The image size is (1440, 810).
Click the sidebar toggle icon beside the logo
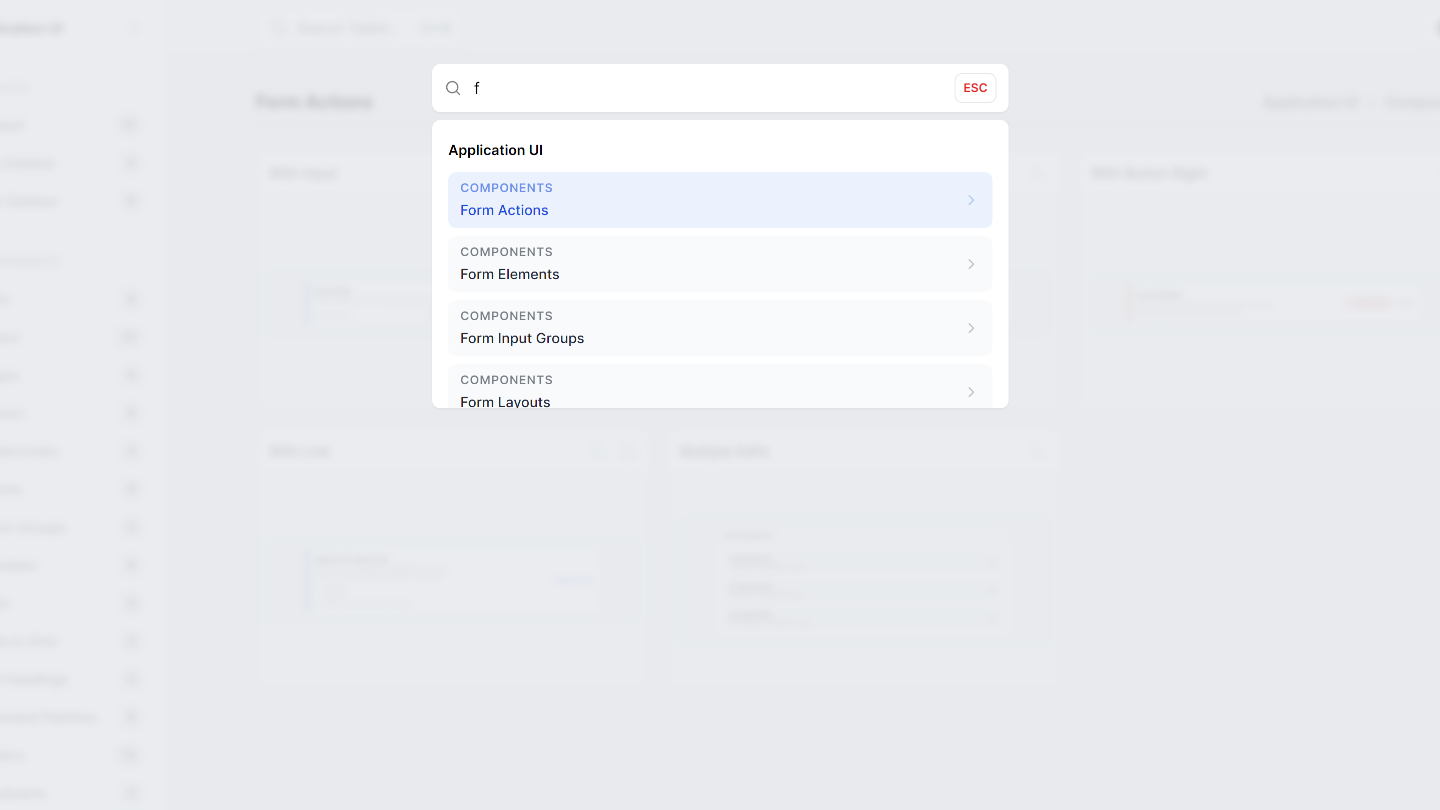[135, 28]
